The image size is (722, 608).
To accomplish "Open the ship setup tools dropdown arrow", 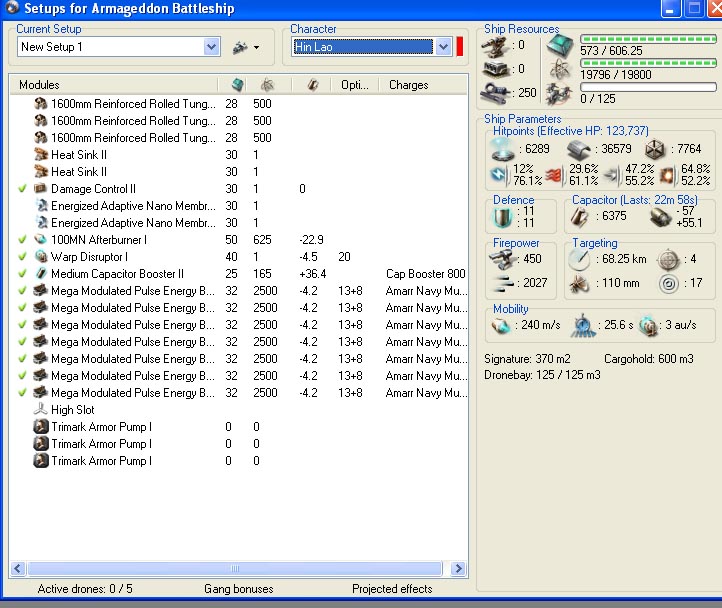I will pos(256,47).
